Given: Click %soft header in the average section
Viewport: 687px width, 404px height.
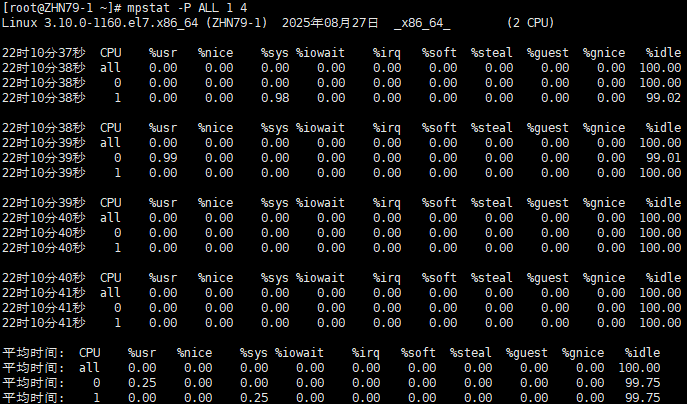Looking at the screenshot, I should pyautogui.click(x=418, y=353).
